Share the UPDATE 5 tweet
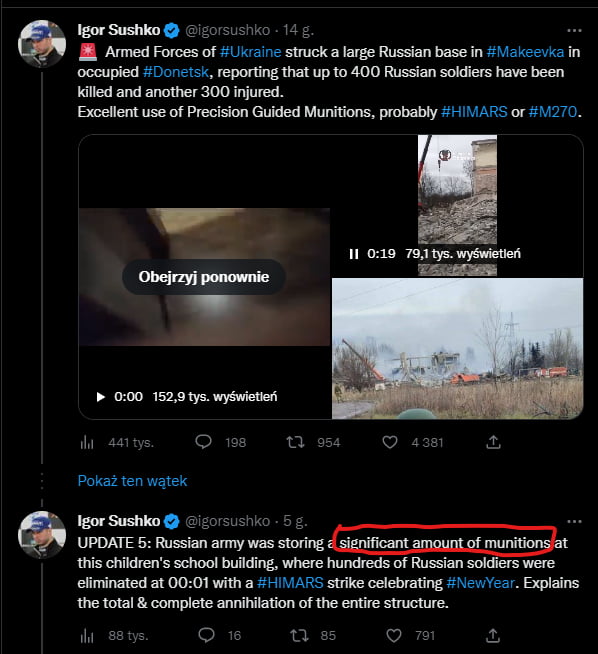 point(493,635)
